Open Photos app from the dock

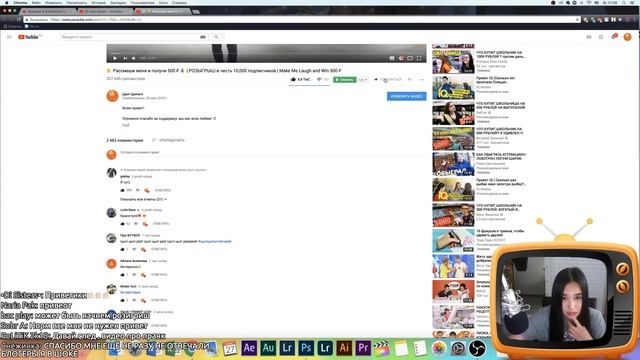tap(439, 349)
